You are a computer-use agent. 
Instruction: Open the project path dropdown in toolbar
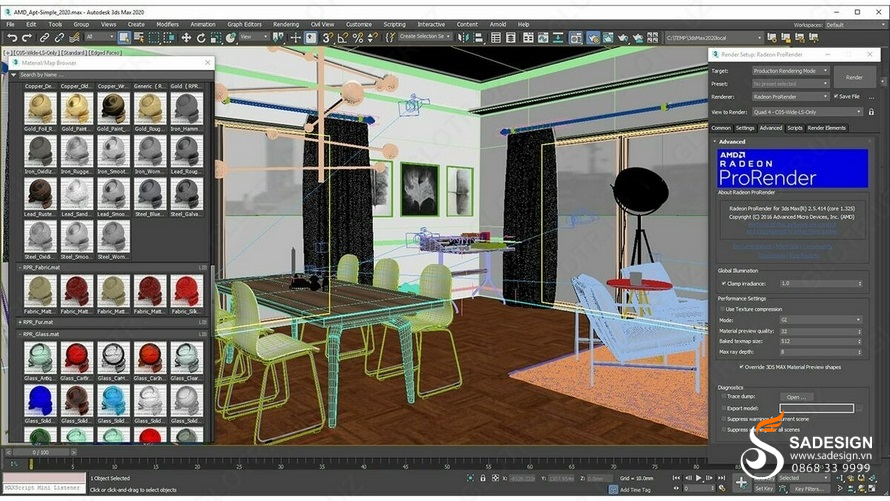[713, 38]
